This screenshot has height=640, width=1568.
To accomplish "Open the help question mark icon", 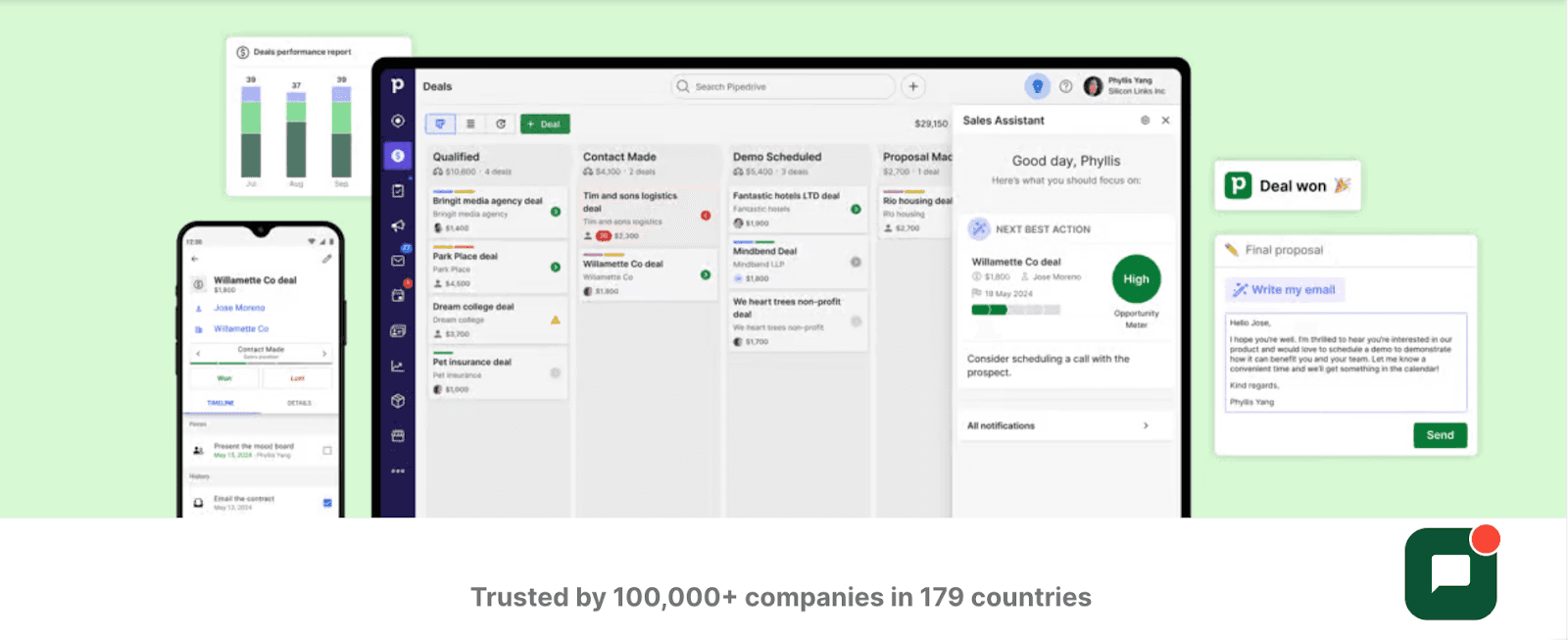I will [1065, 86].
